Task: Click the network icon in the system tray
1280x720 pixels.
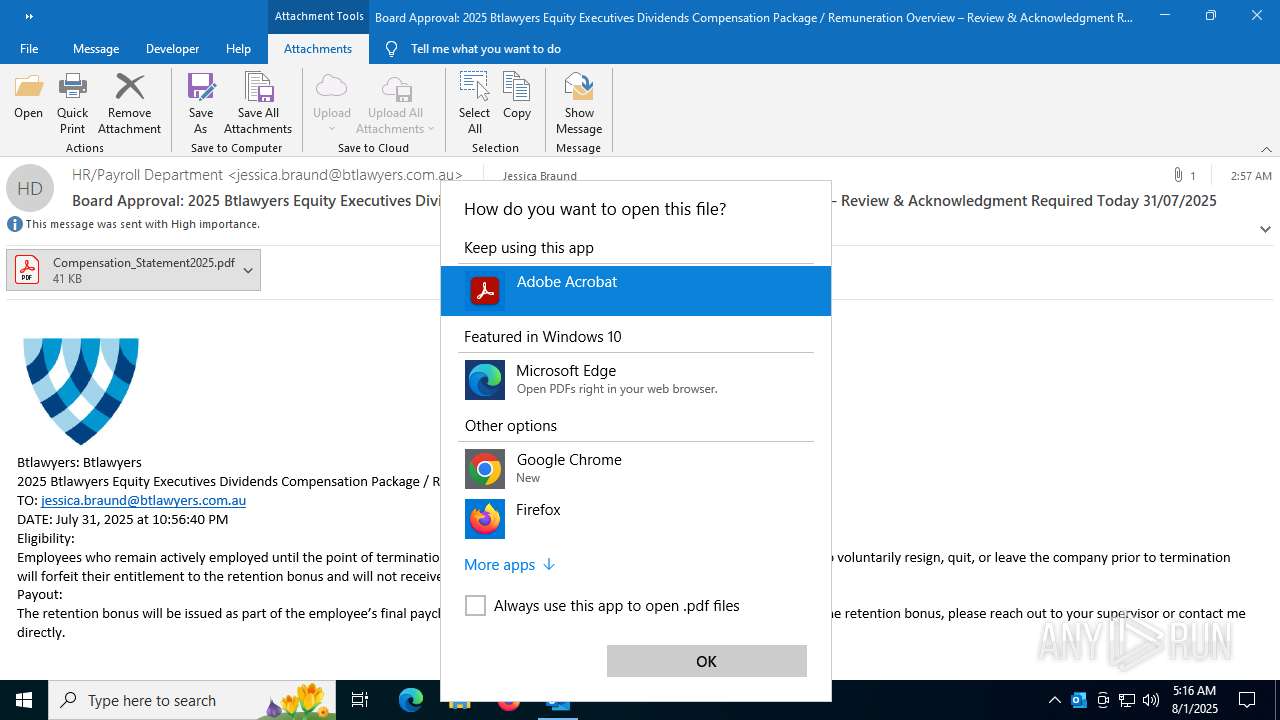Action: pos(1127,700)
